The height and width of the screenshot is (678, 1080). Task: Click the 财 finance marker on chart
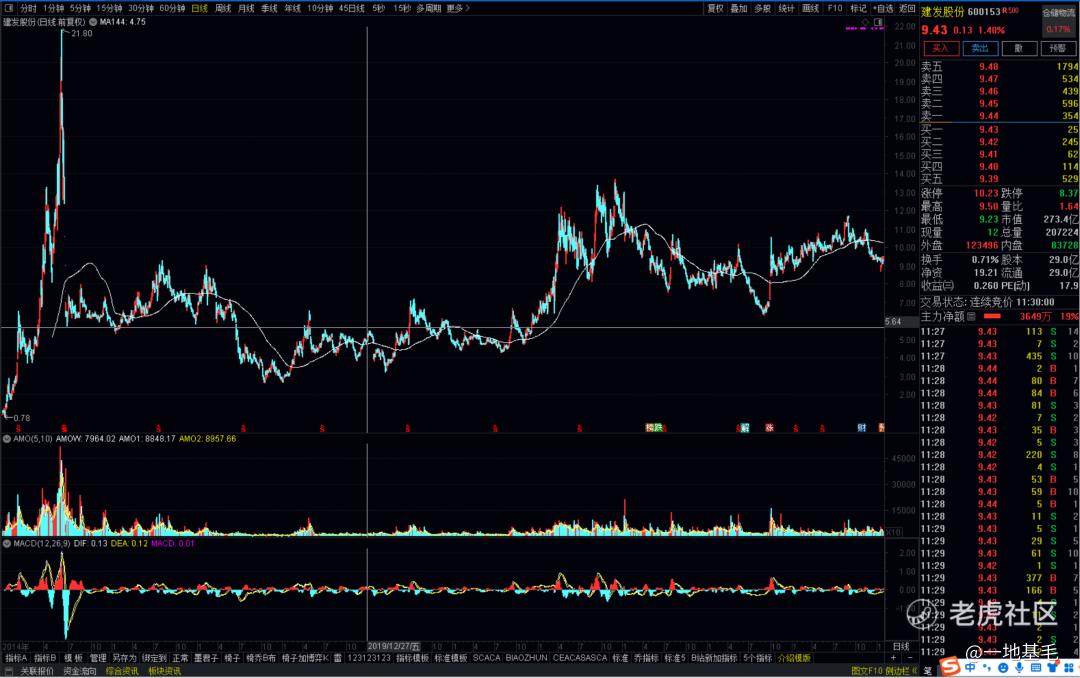coord(862,428)
